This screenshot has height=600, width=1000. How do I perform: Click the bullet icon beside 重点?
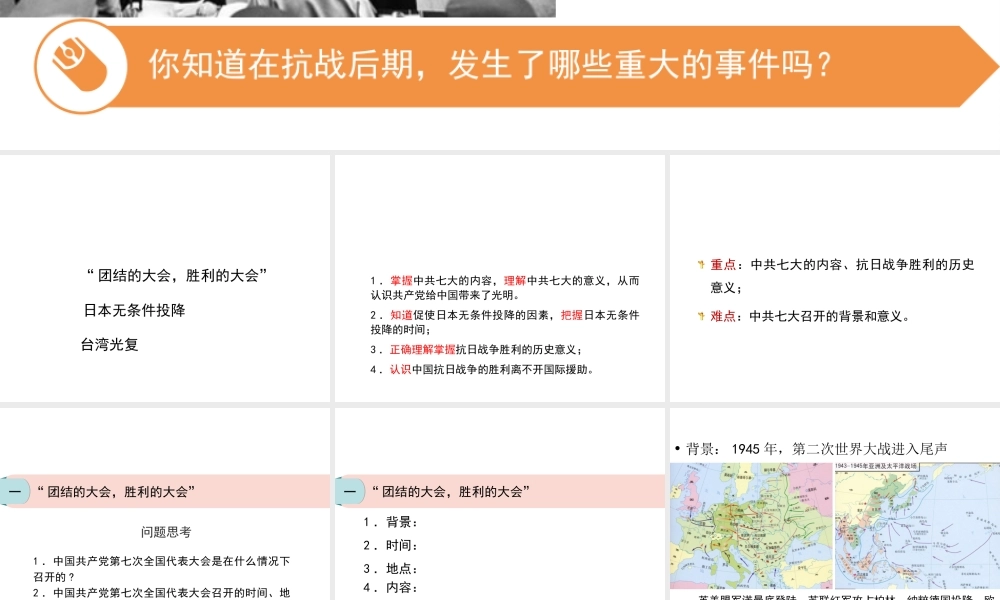(701, 265)
